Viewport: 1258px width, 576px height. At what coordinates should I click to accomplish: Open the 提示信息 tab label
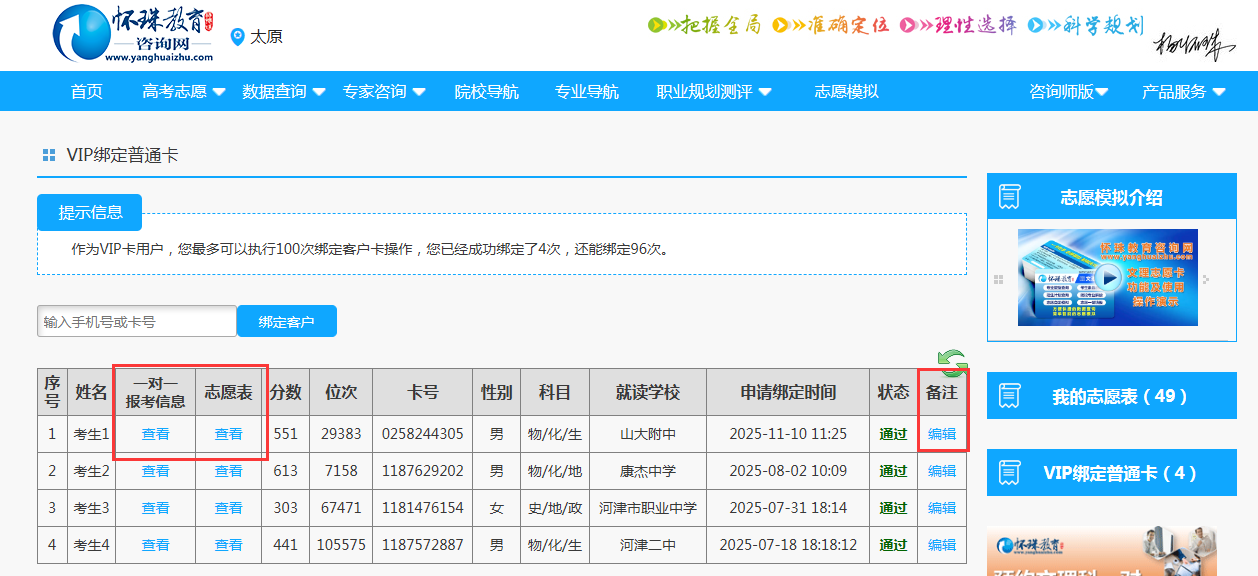[90, 212]
